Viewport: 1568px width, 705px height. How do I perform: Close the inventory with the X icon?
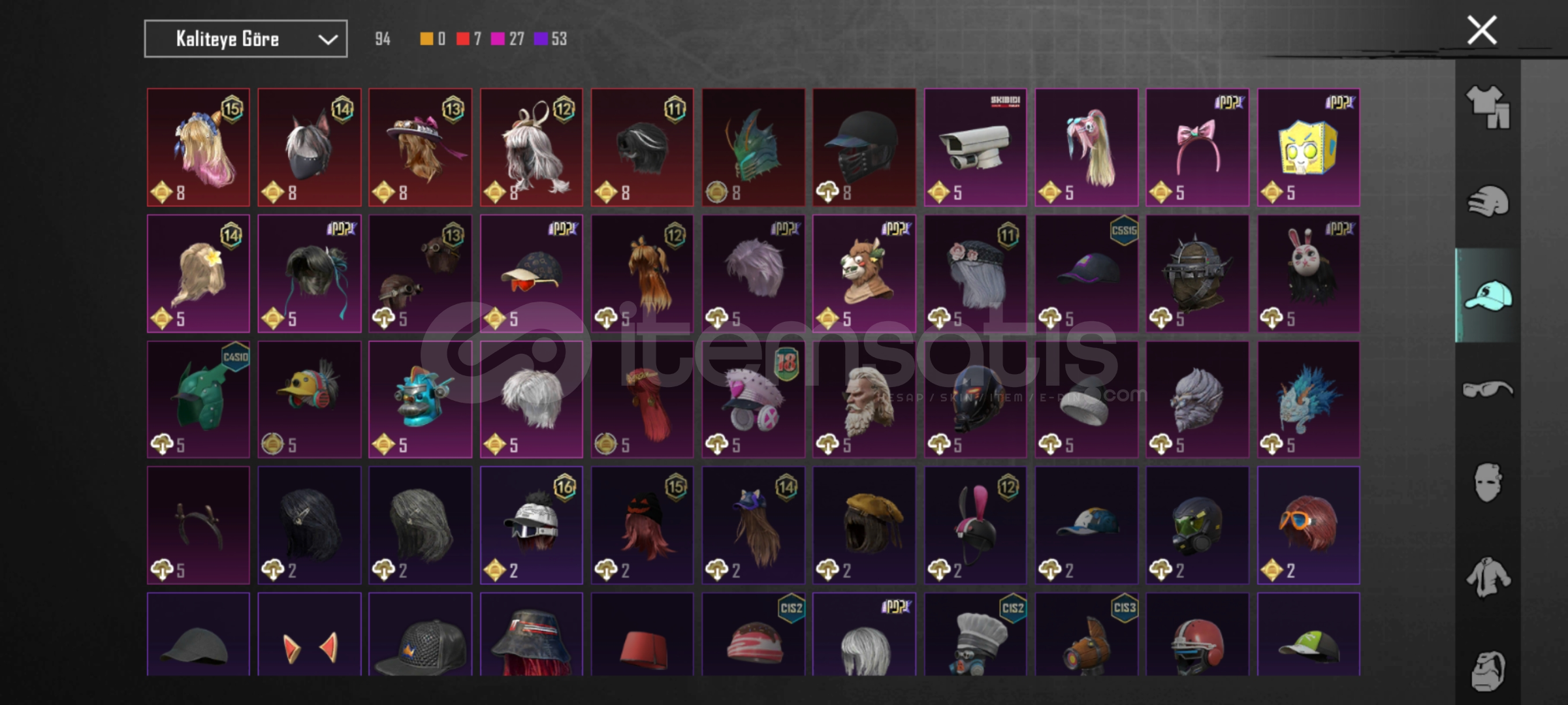[1482, 30]
